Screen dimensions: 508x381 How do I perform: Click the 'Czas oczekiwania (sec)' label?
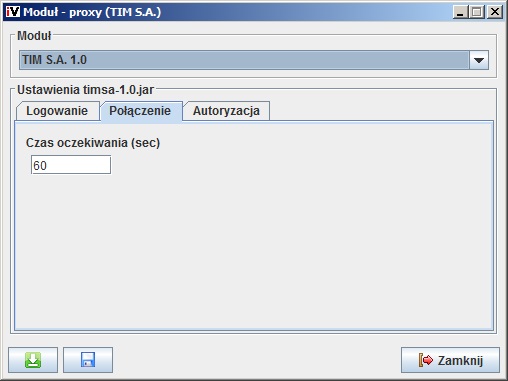pos(93,143)
